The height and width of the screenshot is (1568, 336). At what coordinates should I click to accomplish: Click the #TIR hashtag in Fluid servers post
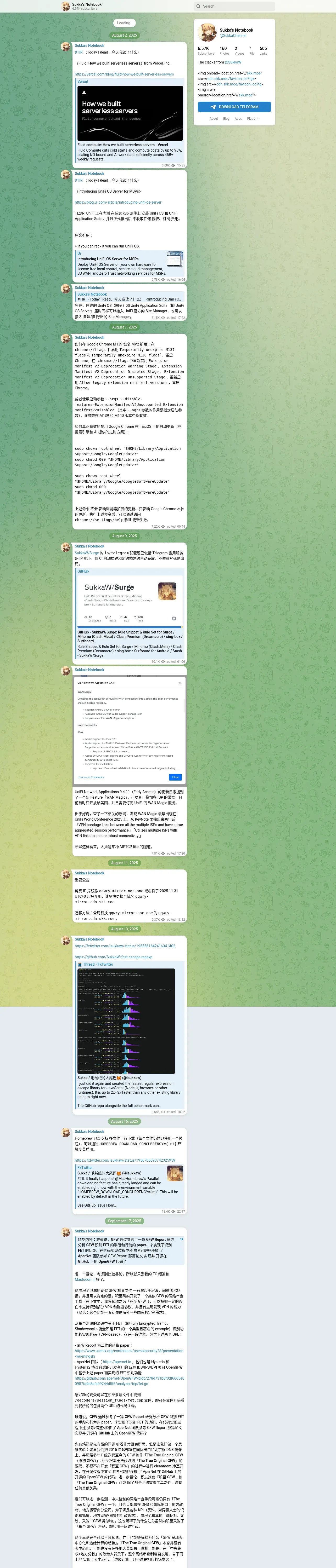pos(79,52)
